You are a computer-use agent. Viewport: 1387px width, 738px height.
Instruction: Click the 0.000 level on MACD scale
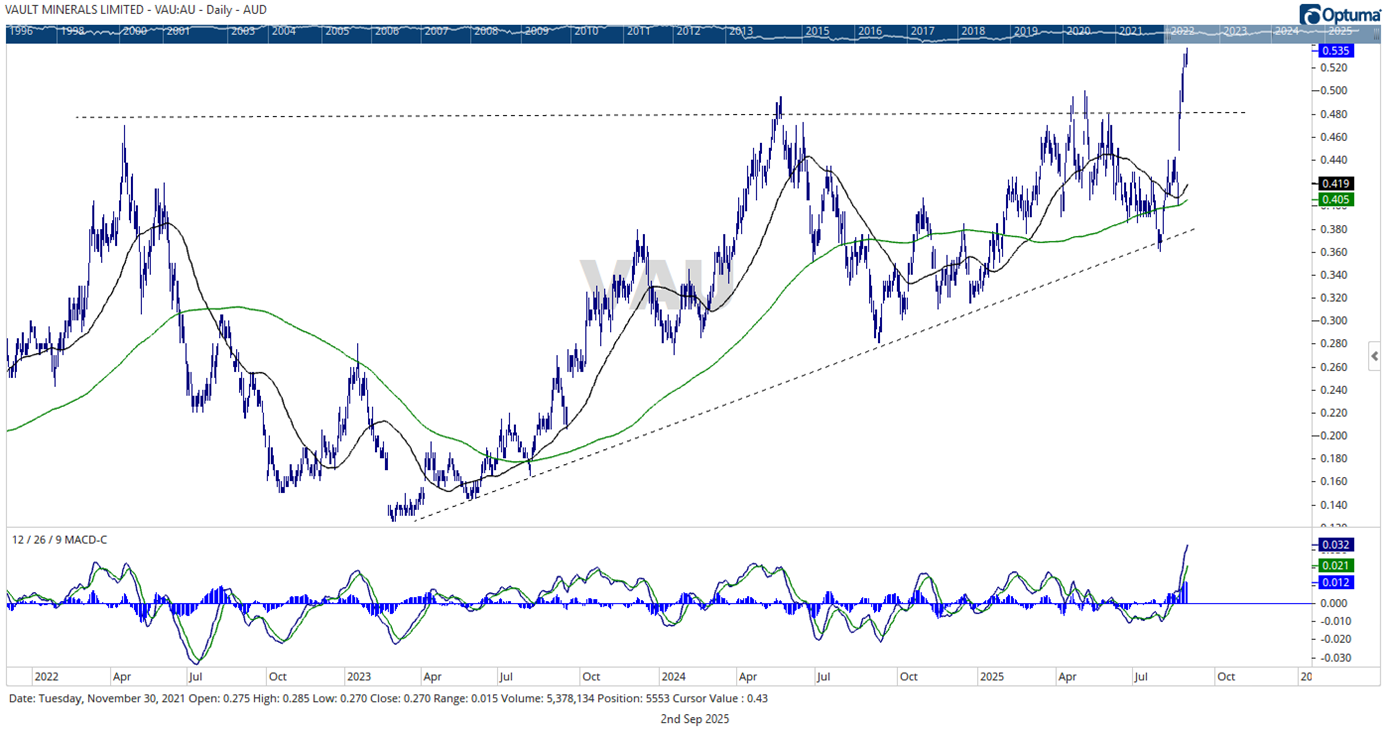click(x=1332, y=603)
